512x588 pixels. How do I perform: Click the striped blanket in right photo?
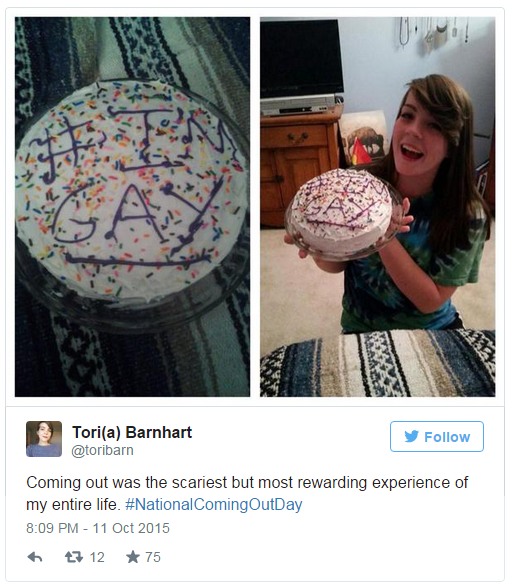pyautogui.click(x=377, y=363)
